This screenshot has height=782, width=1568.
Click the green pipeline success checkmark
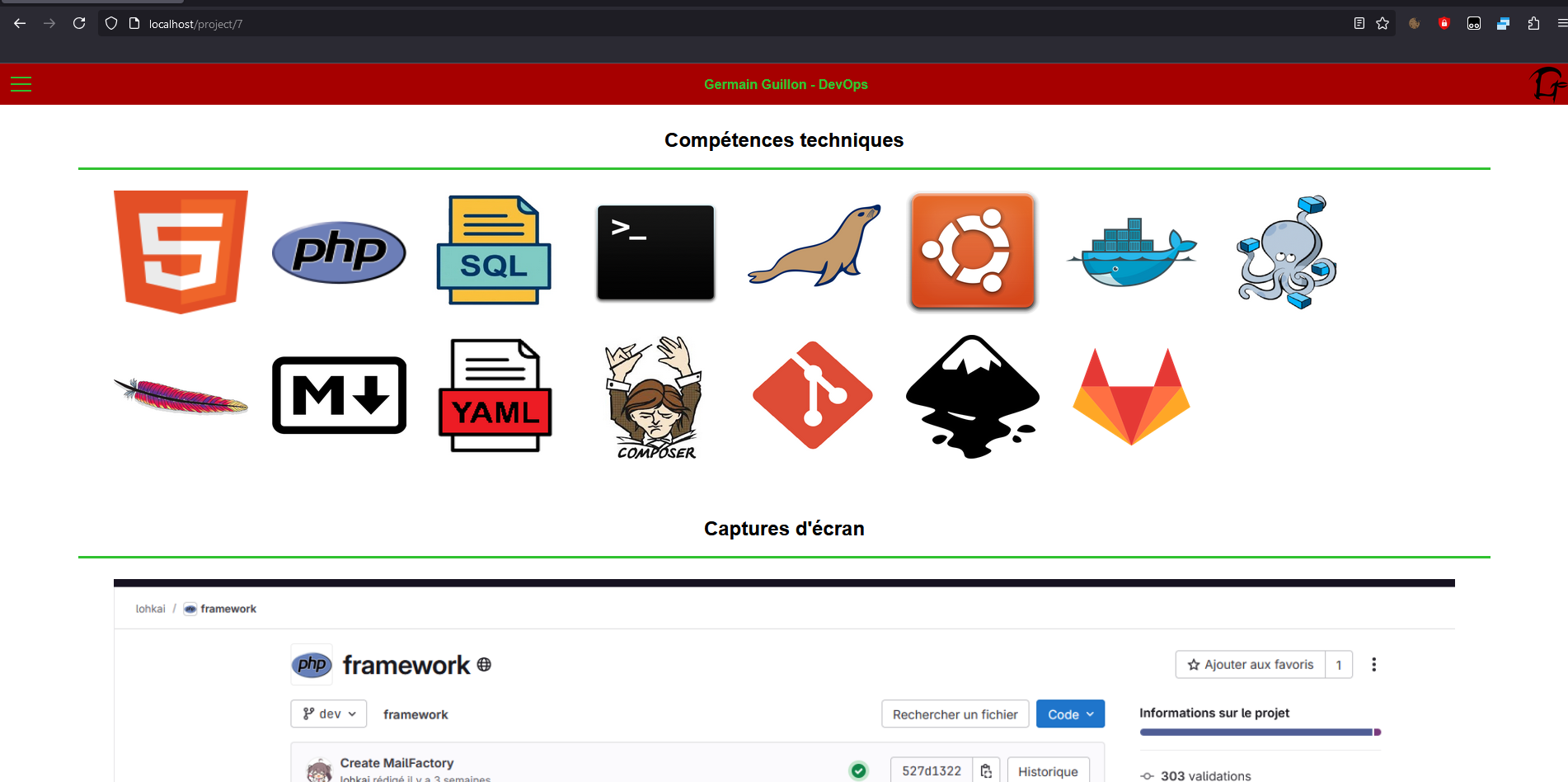coord(859,770)
